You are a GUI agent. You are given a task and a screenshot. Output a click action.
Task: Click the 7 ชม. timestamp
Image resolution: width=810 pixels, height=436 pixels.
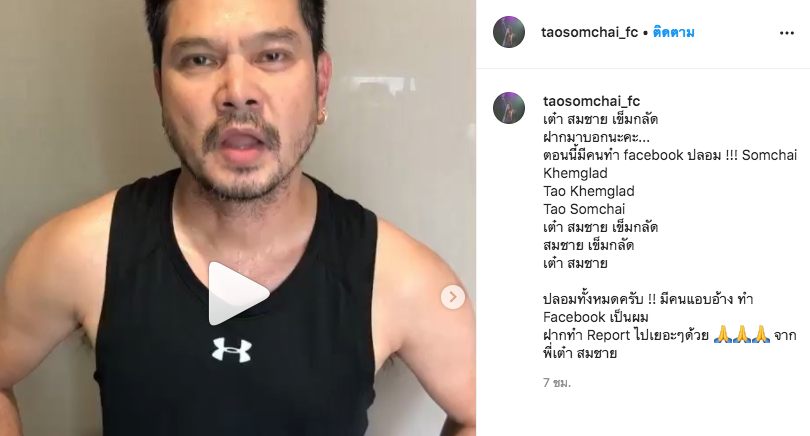click(557, 383)
